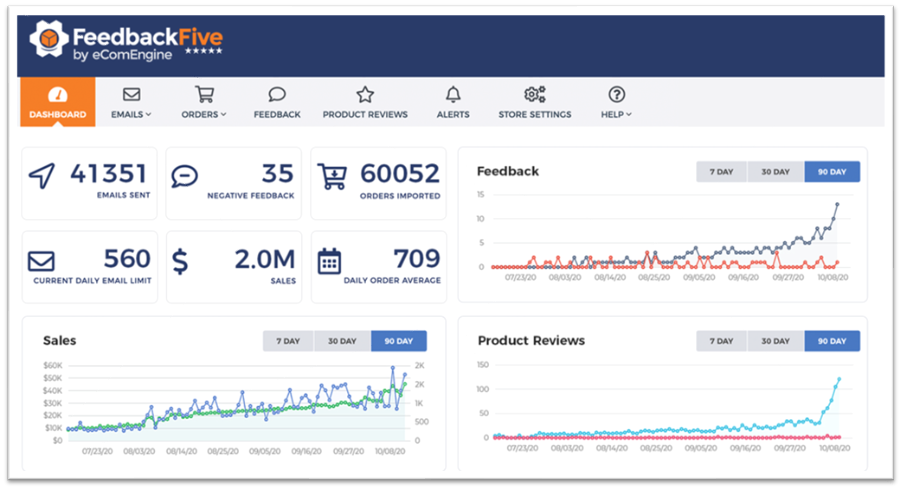Click the Feedback speech bubble icon

coord(277,95)
